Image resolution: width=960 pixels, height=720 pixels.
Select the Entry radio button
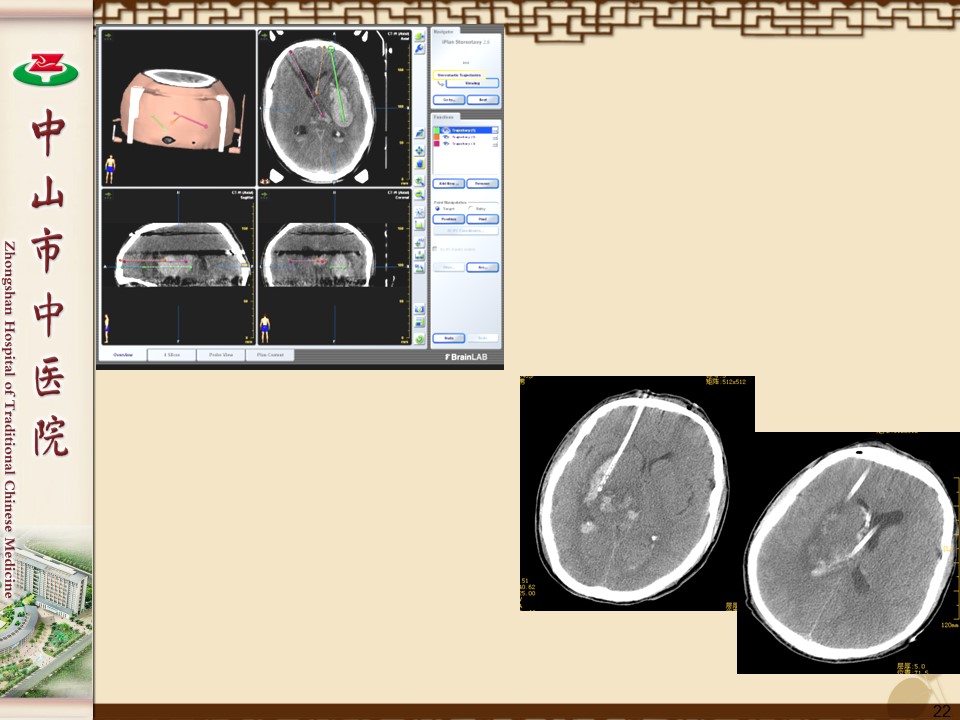coord(470,208)
